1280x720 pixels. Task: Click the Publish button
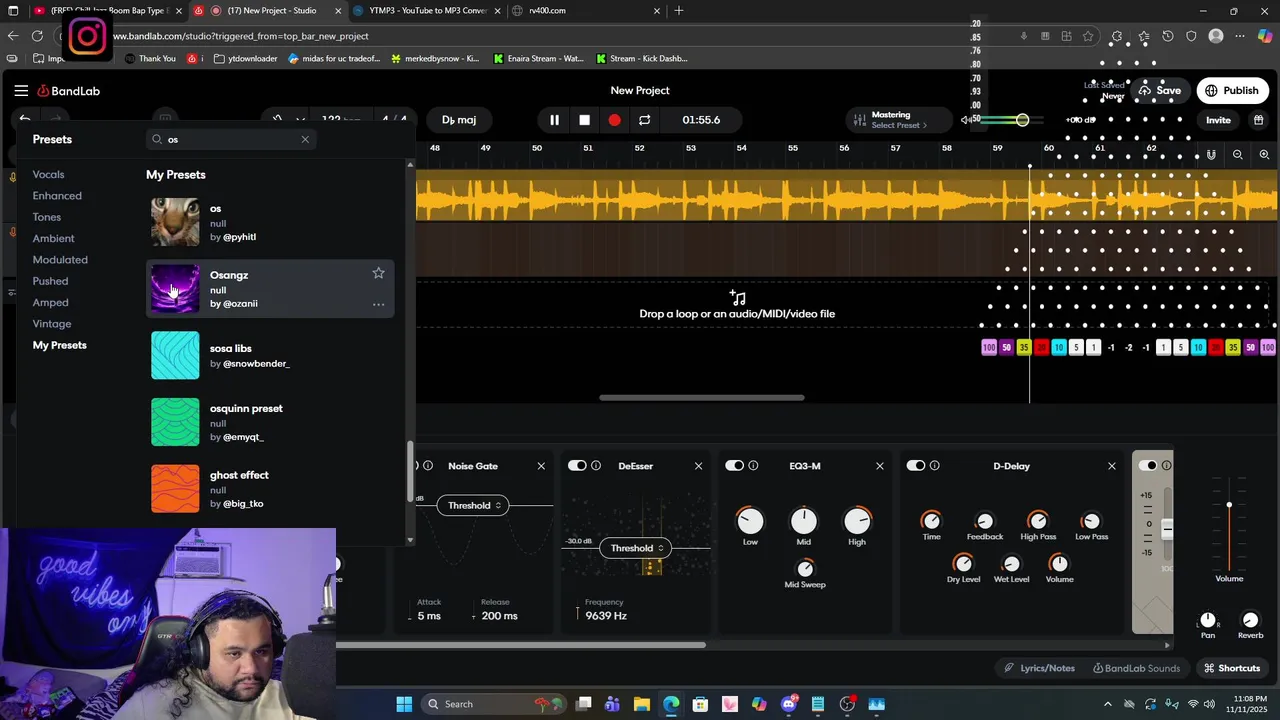(x=1232, y=91)
